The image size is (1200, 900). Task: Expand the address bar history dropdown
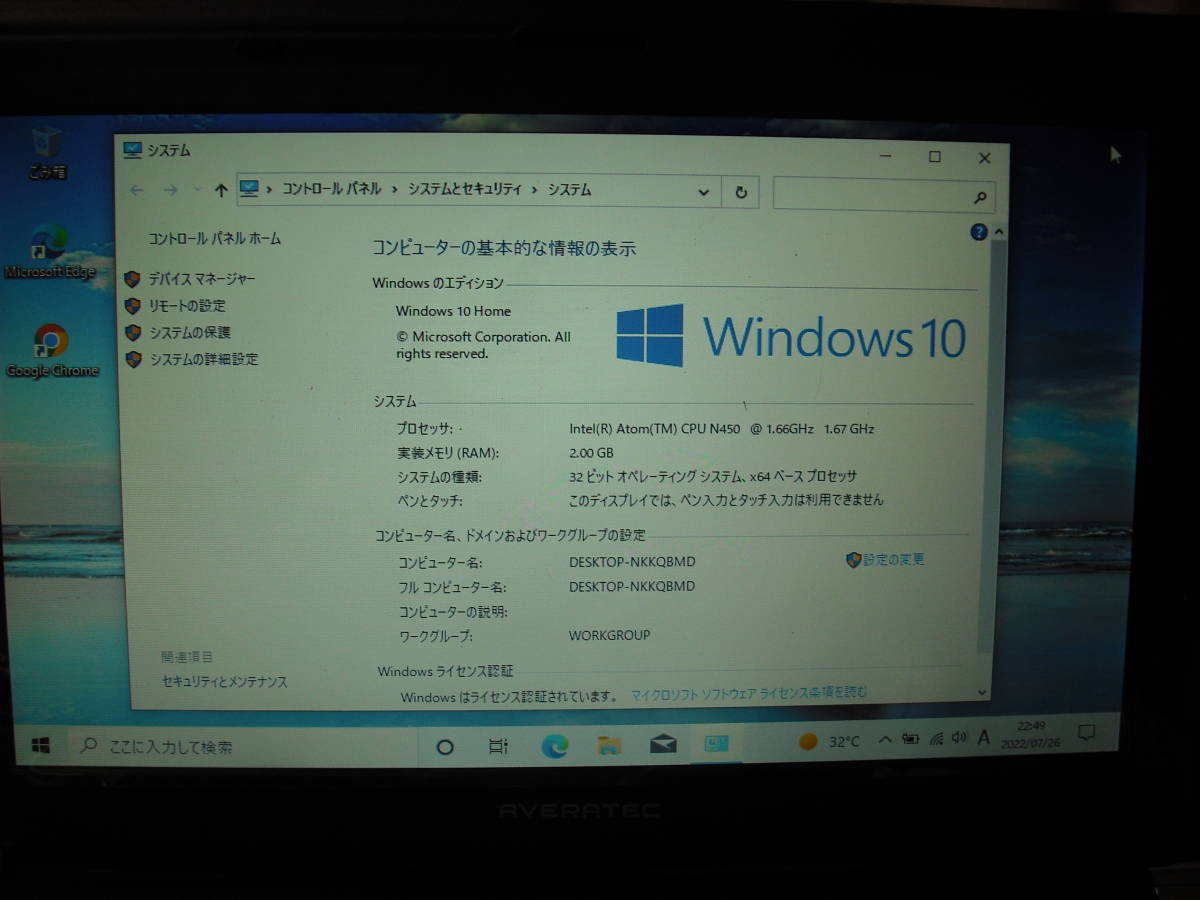703,192
